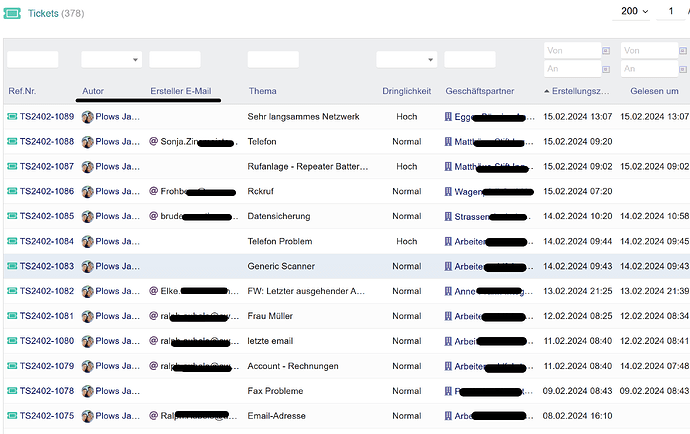The height and width of the screenshot is (434, 690).
Task: Open calendar picker for Erstellungszeit 'An' field
Action: click(605, 69)
